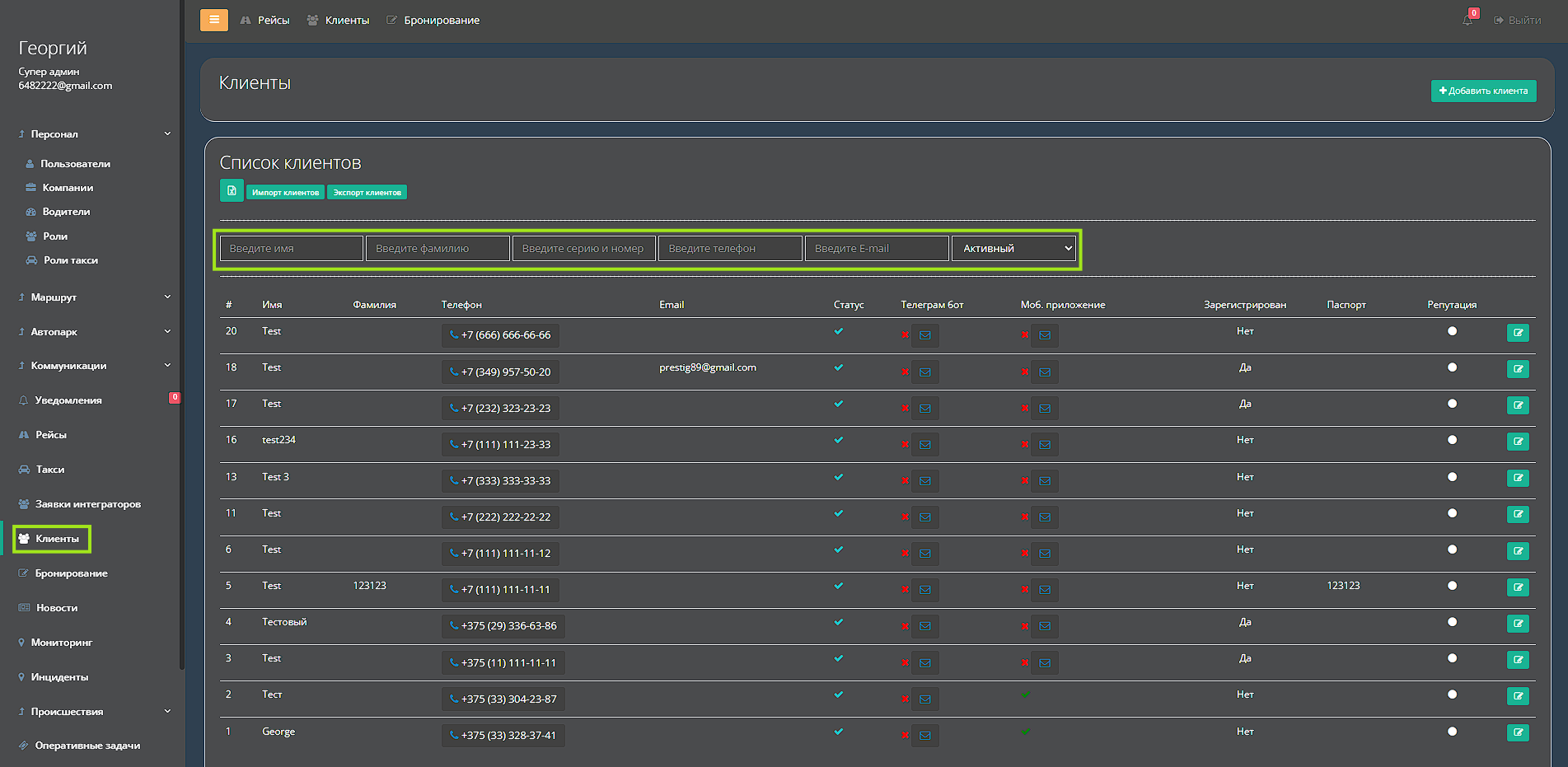This screenshot has width=1568, height=767.
Task: Click mobile app envelope icon for client 18
Action: tap(1045, 372)
